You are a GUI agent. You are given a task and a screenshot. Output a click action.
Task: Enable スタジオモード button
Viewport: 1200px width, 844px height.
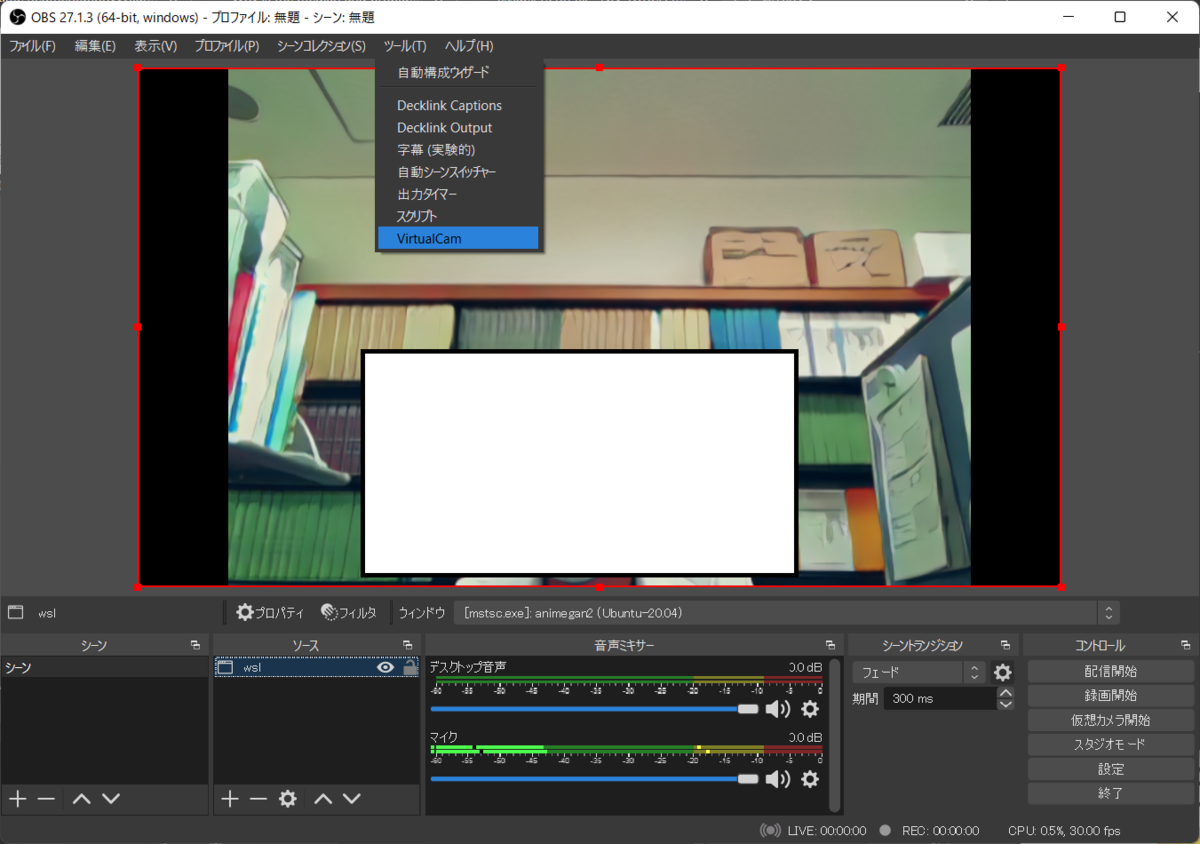point(1110,744)
